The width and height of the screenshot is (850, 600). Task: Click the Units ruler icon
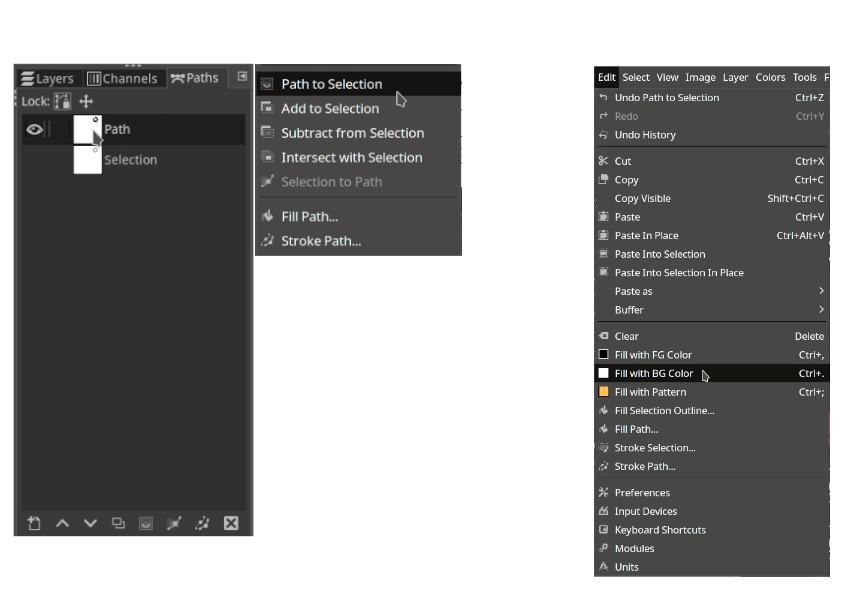click(x=603, y=566)
